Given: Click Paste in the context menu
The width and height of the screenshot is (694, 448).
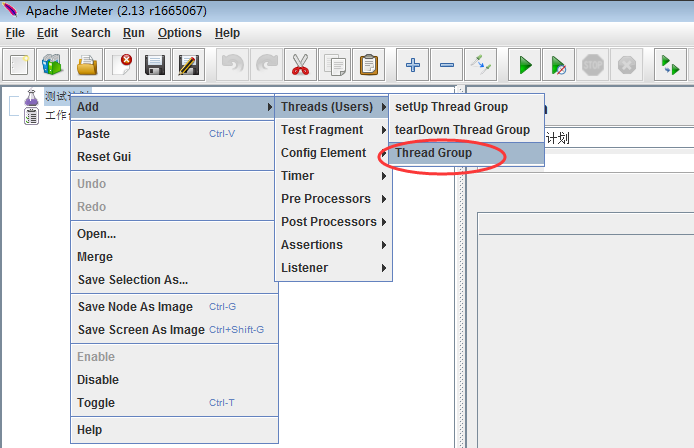Looking at the screenshot, I should pos(174,134).
